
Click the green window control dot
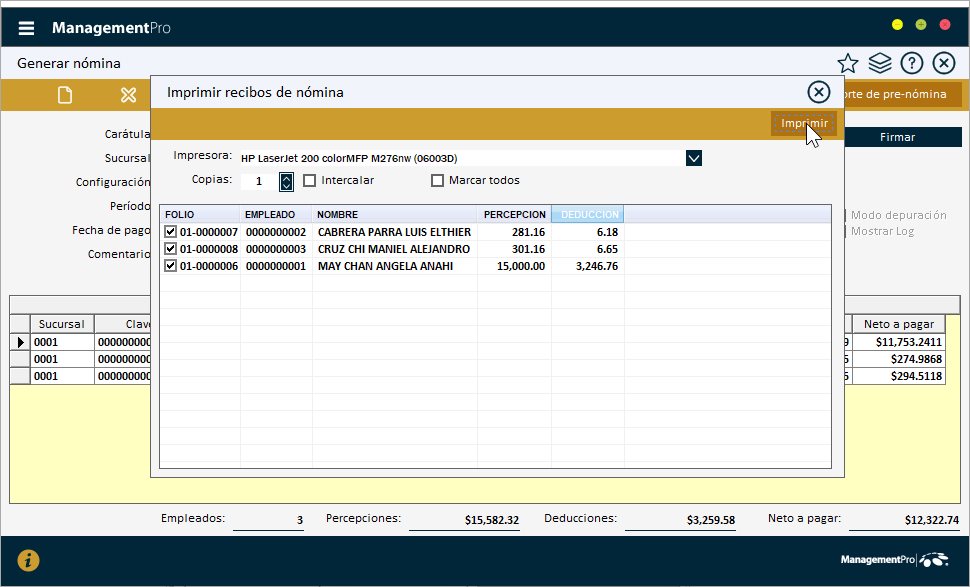[x=921, y=25]
